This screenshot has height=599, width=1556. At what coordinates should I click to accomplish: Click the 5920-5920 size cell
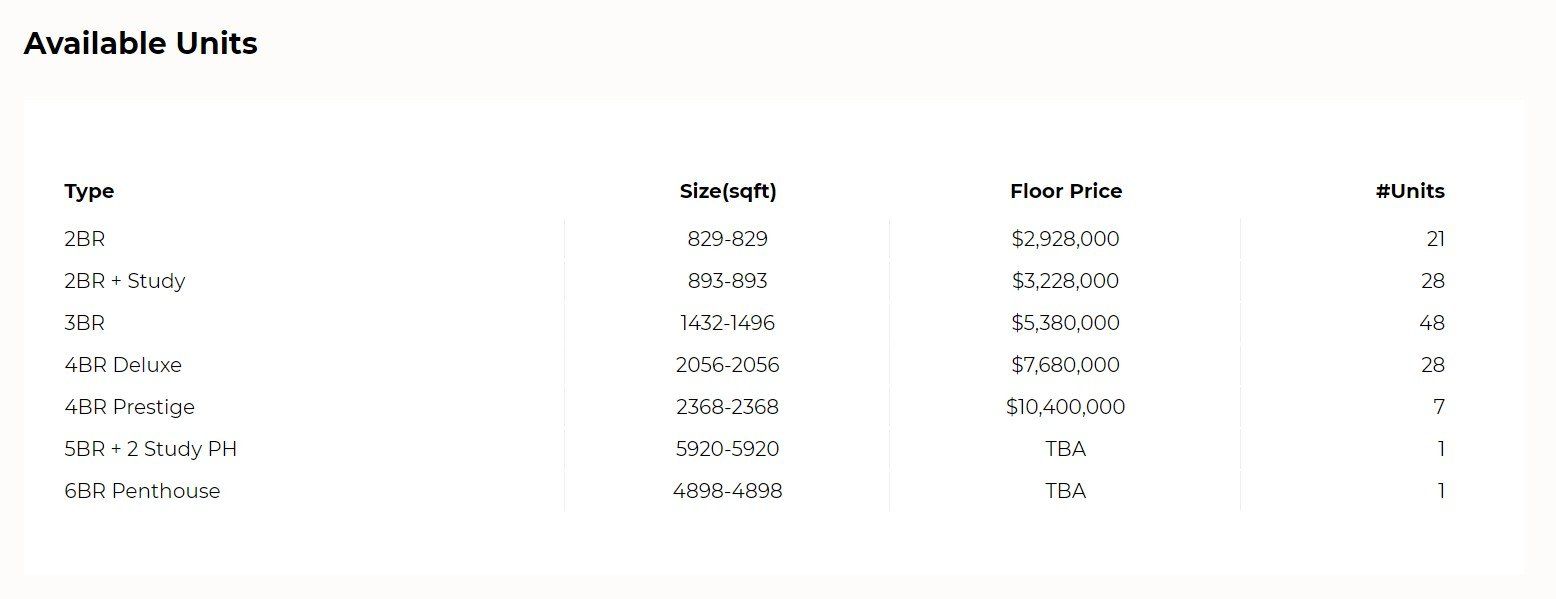(727, 449)
